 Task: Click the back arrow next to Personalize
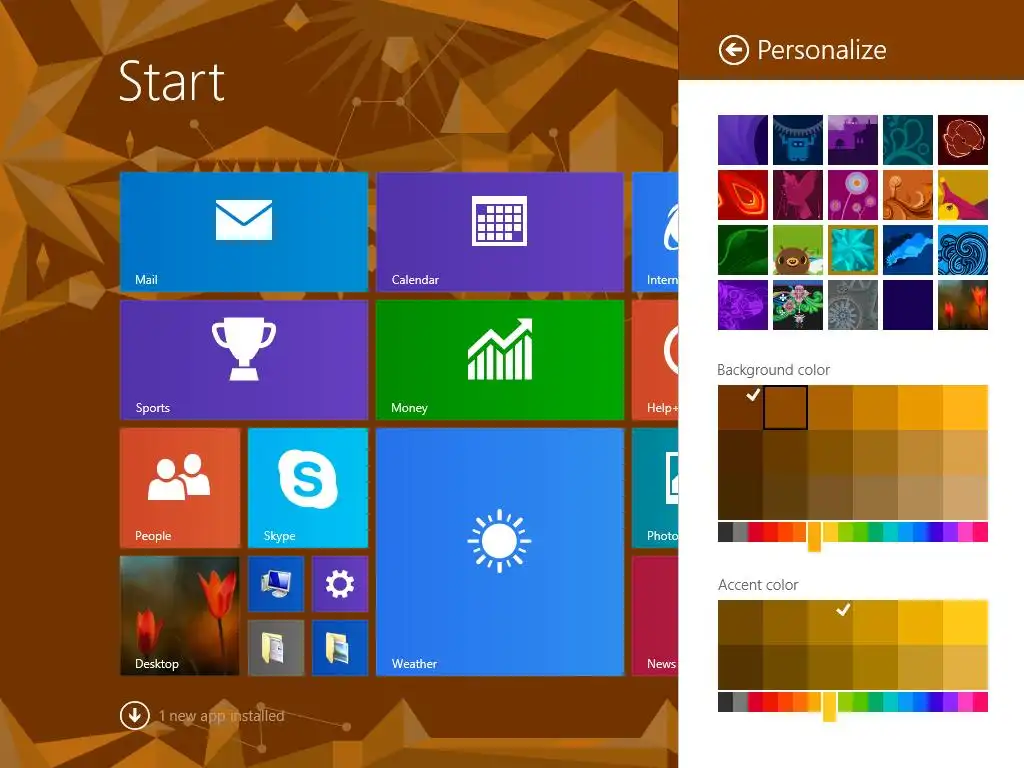(733, 50)
